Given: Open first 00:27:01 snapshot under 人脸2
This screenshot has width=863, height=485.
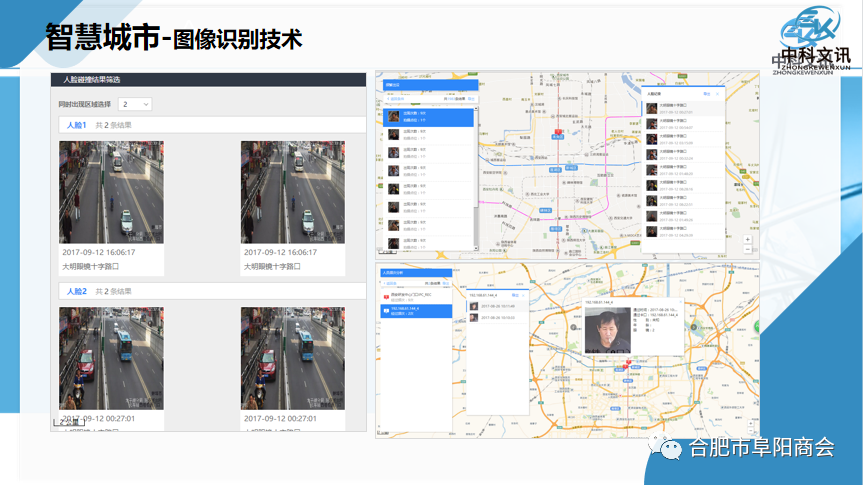Looking at the screenshot, I should (111, 358).
